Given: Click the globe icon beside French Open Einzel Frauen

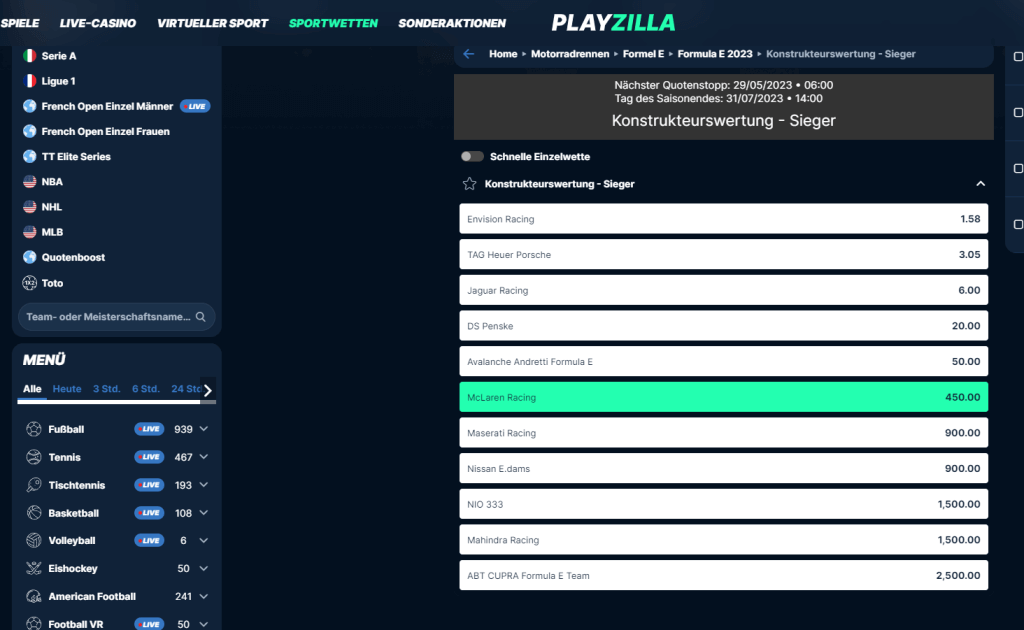Looking at the screenshot, I should coord(29,131).
